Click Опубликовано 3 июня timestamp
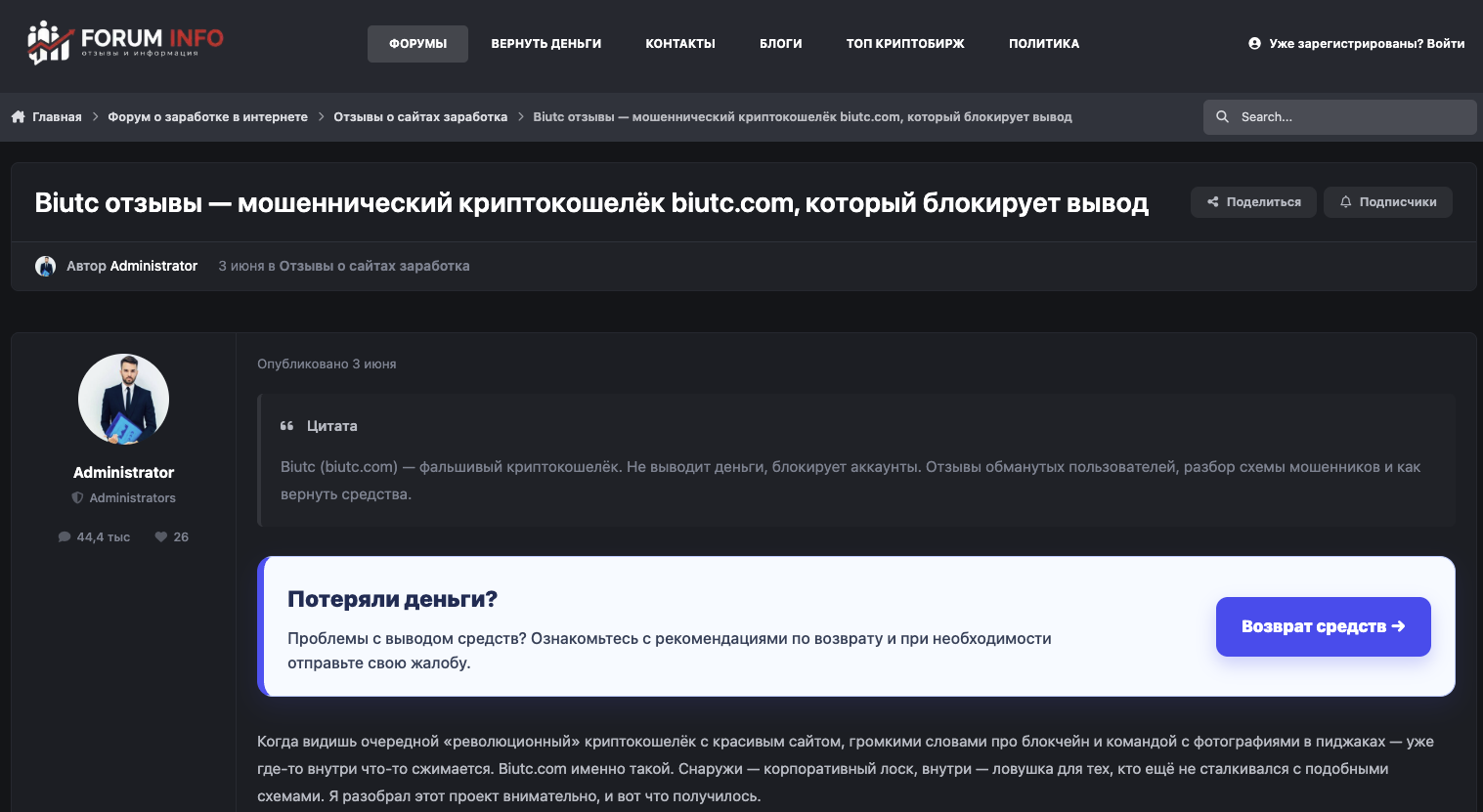The width and height of the screenshot is (1483, 812). tap(327, 363)
